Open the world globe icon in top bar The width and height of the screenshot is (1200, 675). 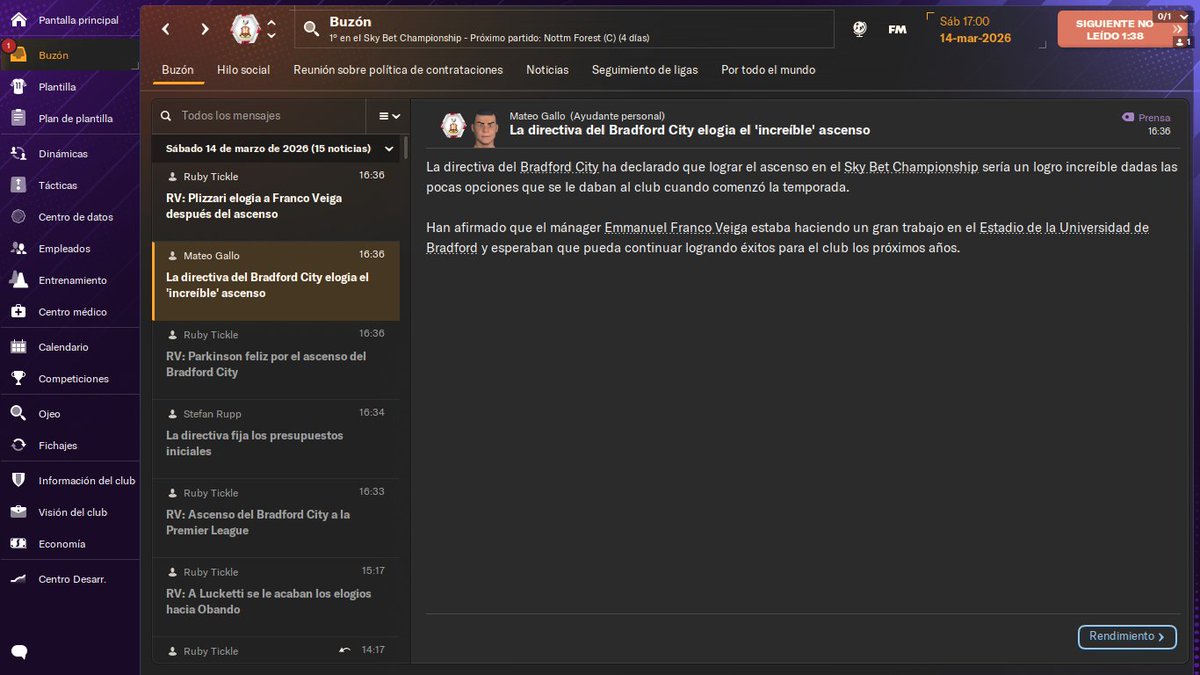pyautogui.click(x=860, y=29)
